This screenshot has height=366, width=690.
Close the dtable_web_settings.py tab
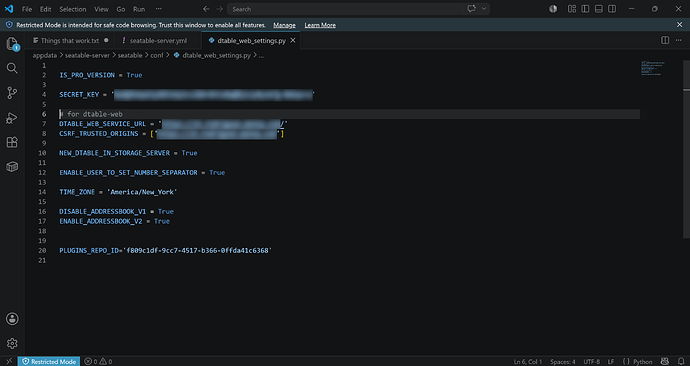pyautogui.click(x=293, y=40)
